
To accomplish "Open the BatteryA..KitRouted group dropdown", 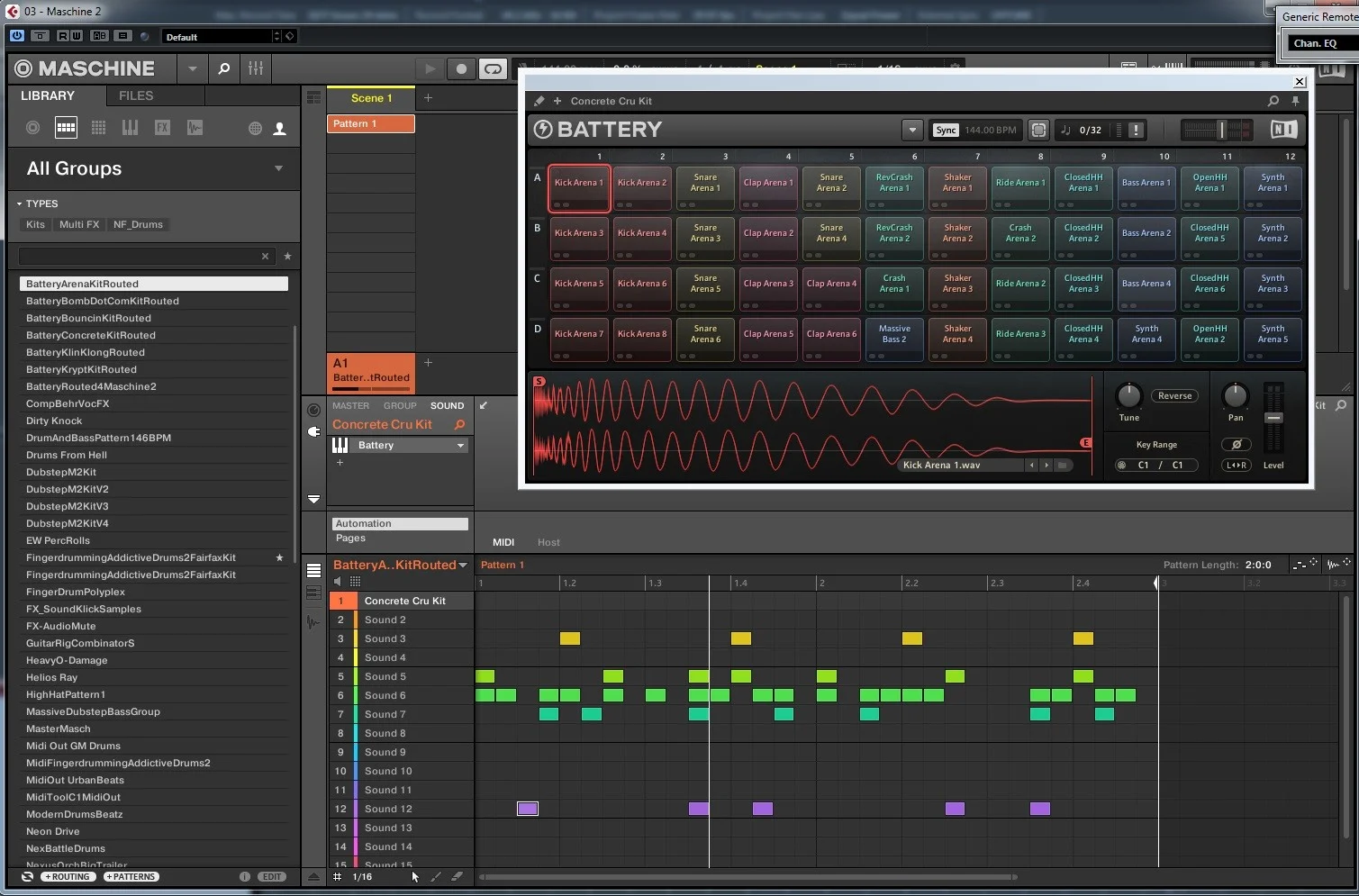I will pos(463,566).
